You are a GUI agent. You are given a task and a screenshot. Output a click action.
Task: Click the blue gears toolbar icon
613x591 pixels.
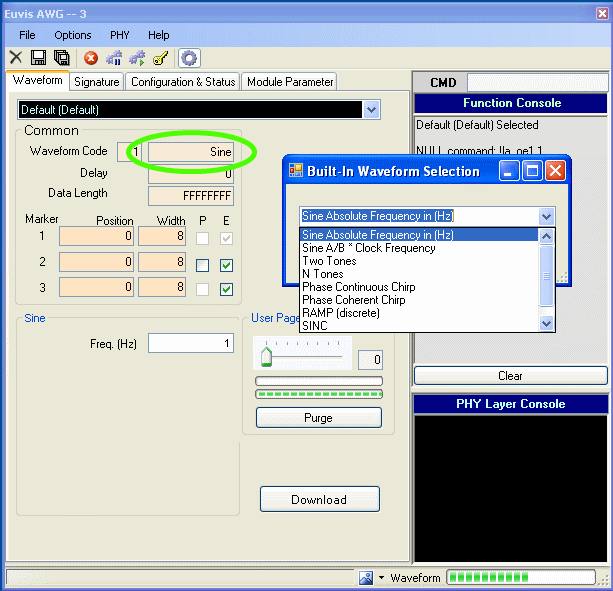[114, 58]
